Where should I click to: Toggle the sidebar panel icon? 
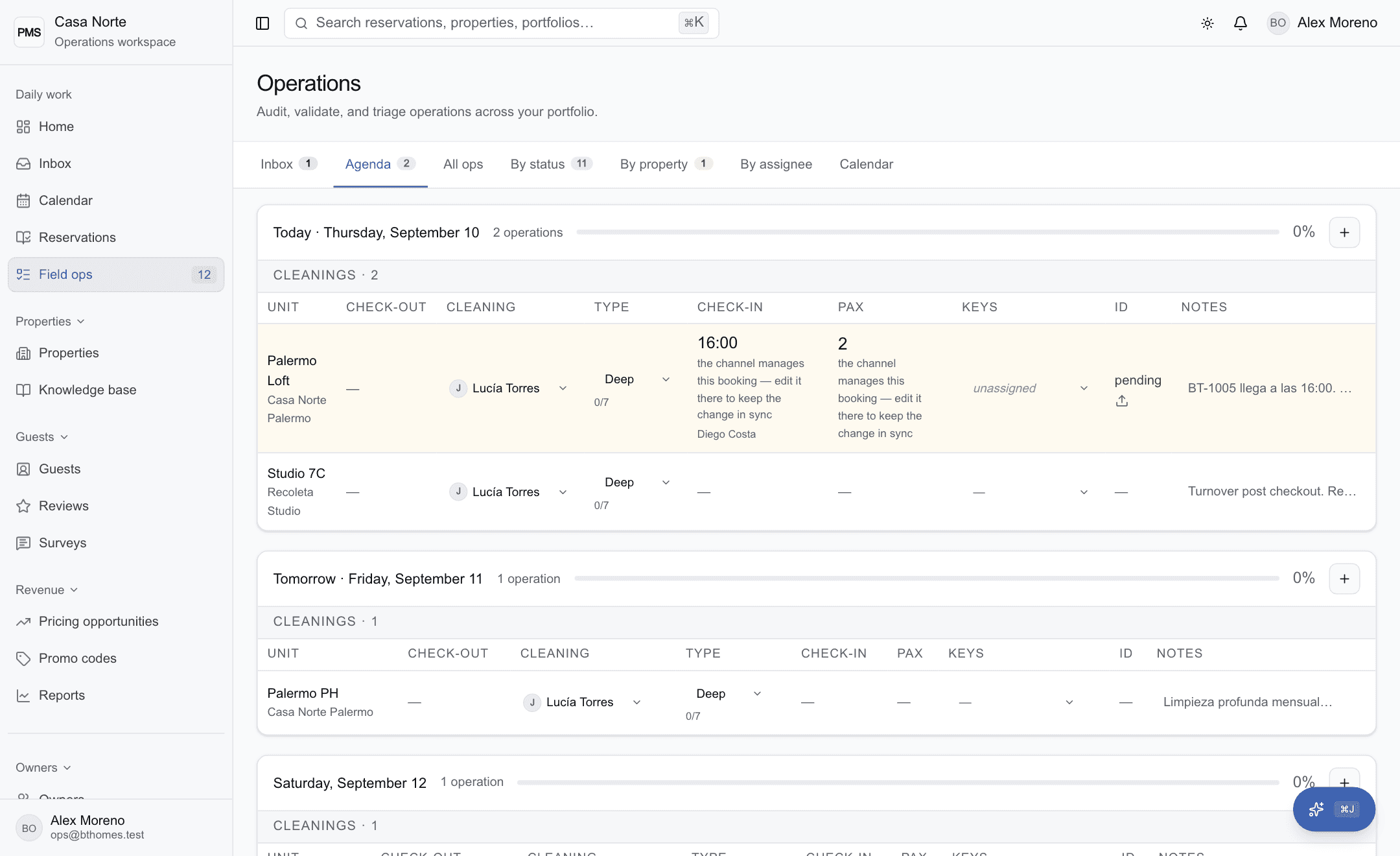262,23
